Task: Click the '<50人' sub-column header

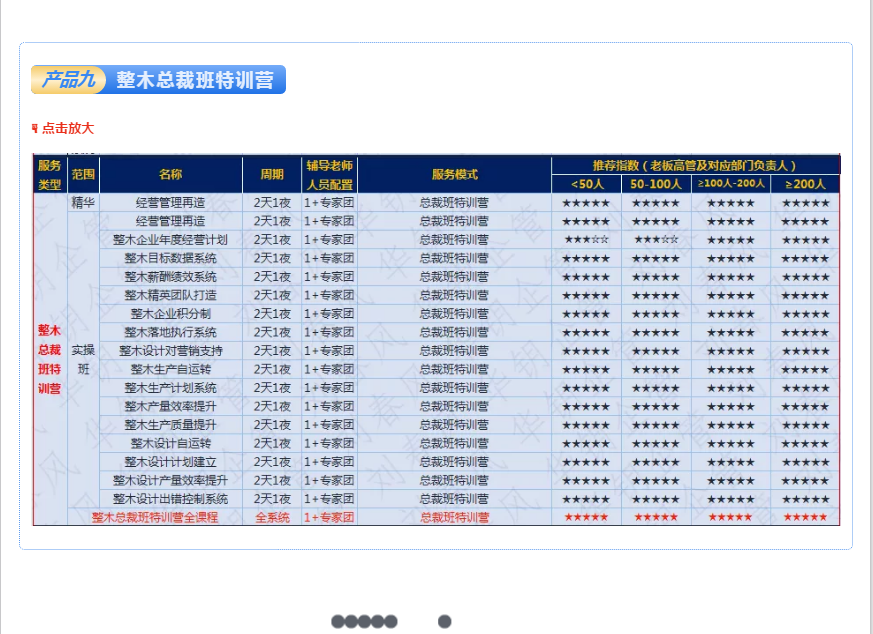Action: click(x=586, y=184)
